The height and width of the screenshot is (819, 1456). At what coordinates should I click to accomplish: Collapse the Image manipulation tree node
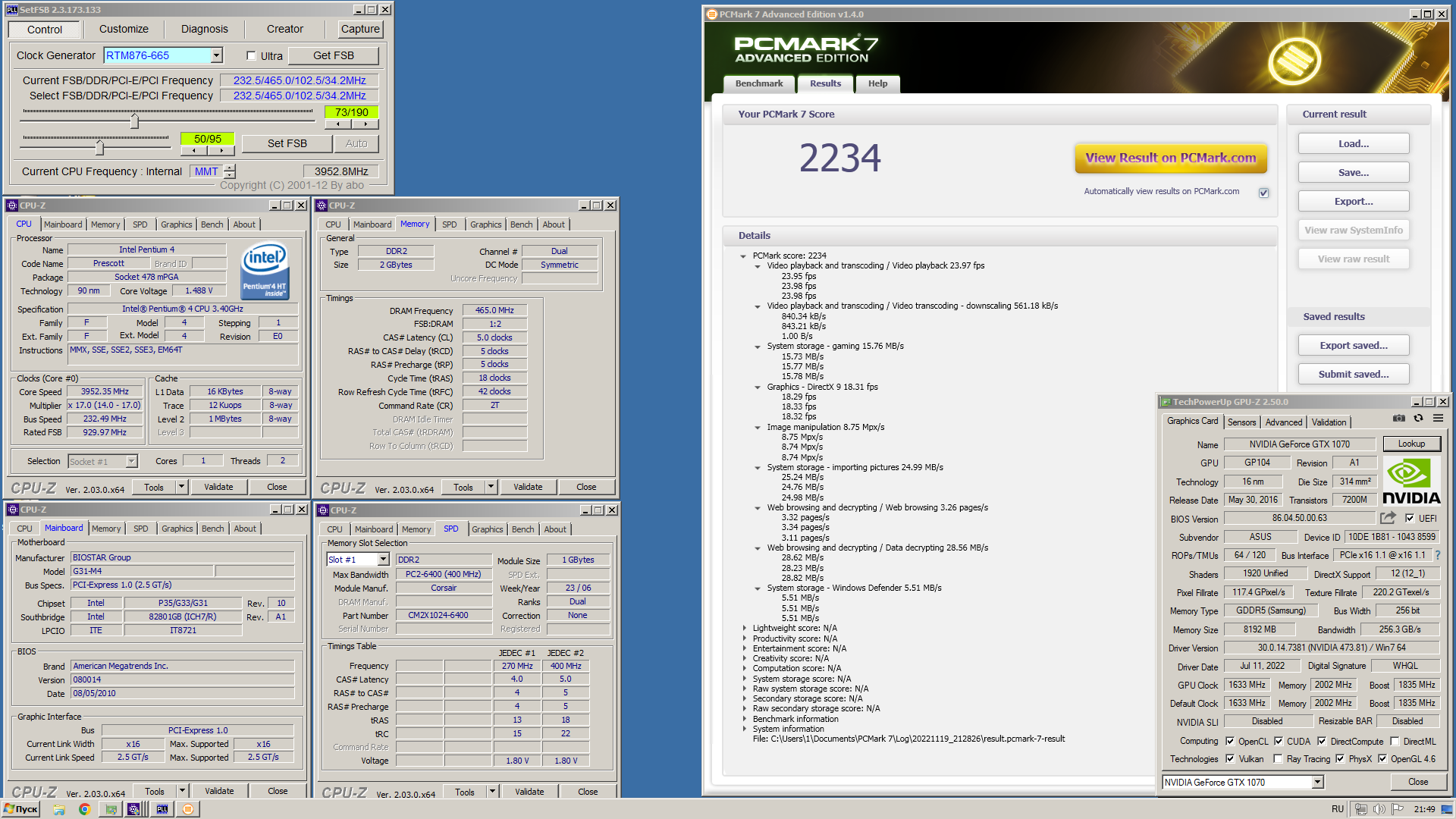coord(758,428)
